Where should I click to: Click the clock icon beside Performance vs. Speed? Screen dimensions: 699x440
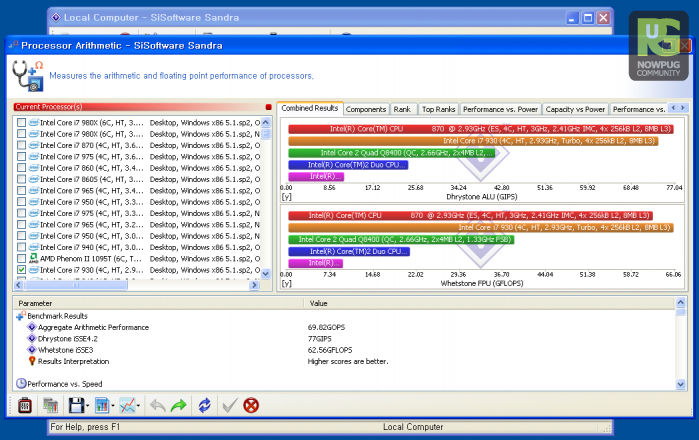(21, 383)
